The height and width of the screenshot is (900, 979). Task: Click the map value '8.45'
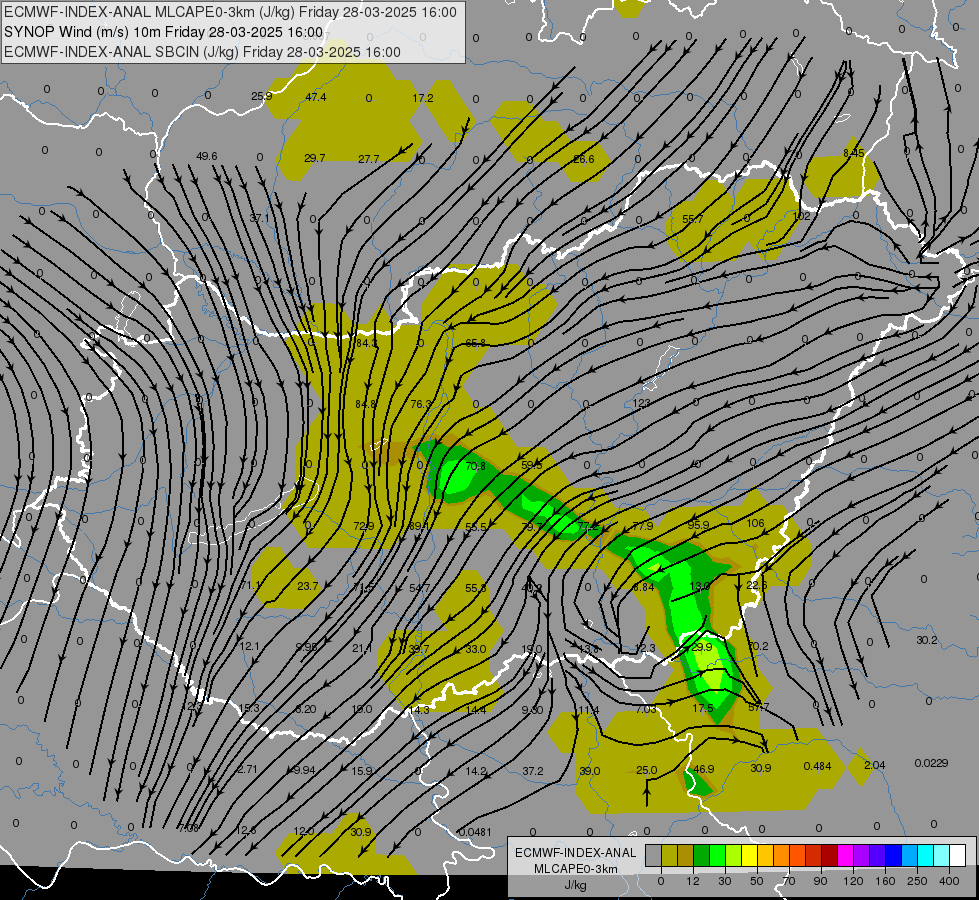click(x=854, y=153)
